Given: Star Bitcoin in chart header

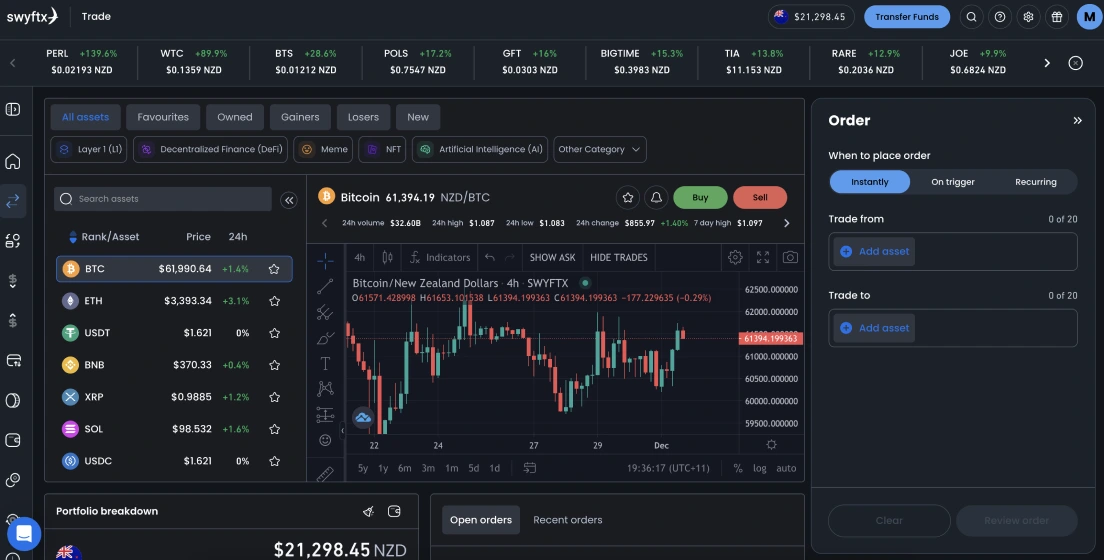Looking at the screenshot, I should point(627,197).
